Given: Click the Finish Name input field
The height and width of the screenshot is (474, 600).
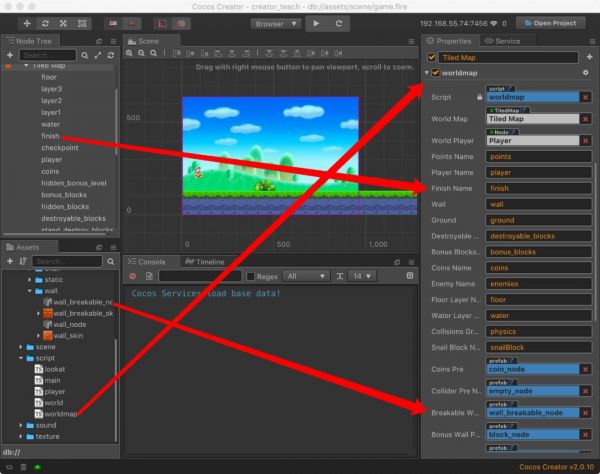Looking at the screenshot, I should [x=538, y=188].
